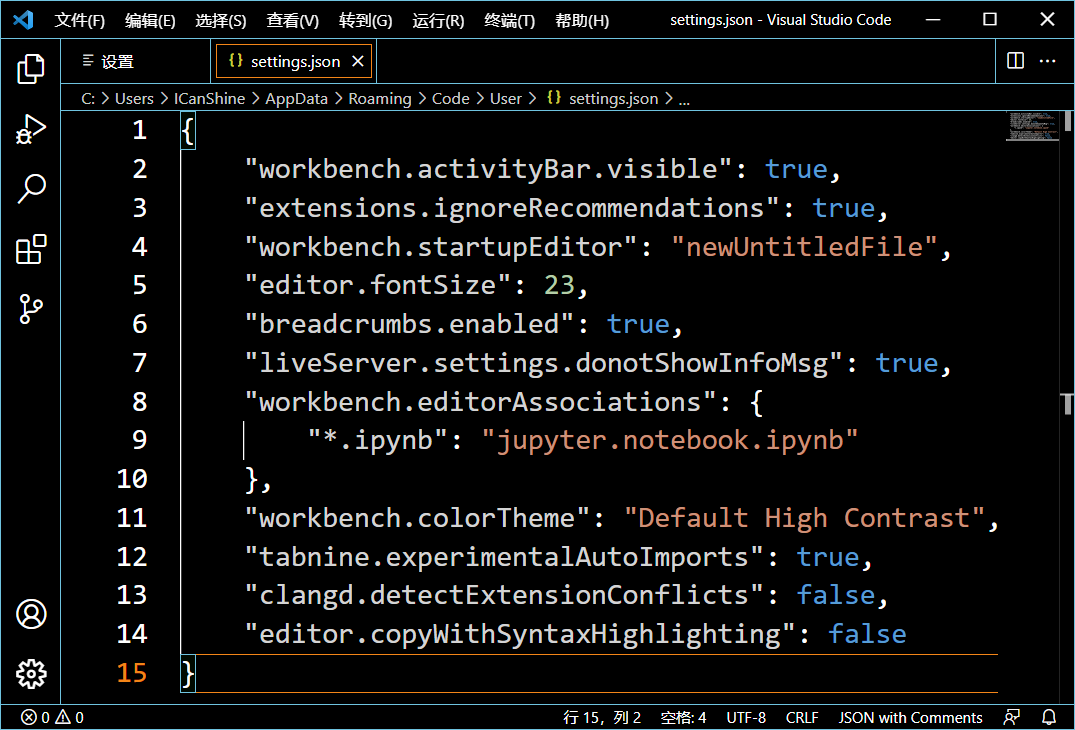Click the Roaming breadcrumb
The height and width of the screenshot is (730, 1075).
coord(380,99)
